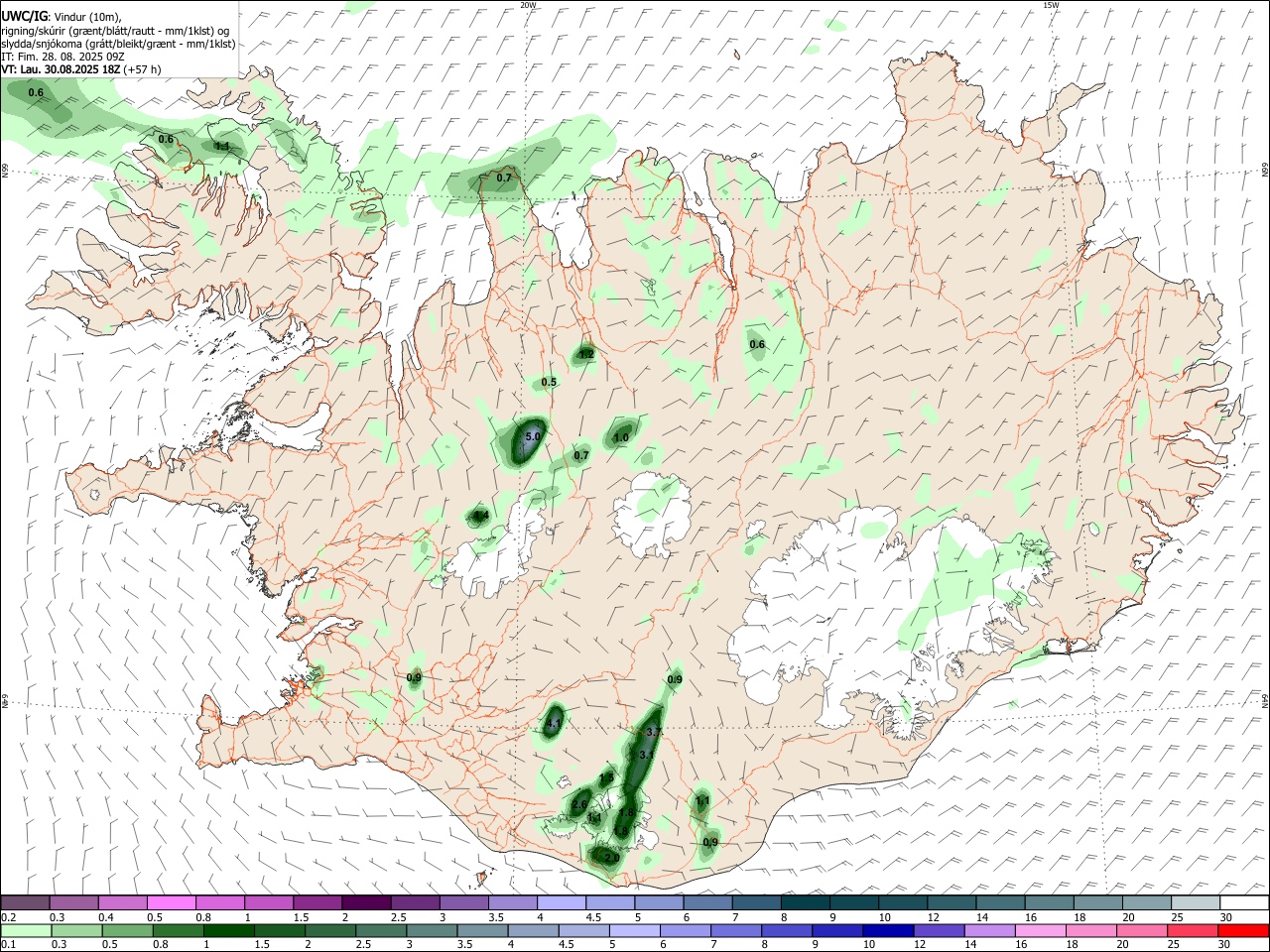The image size is (1270, 952).
Task: Select the 1.2 precipitation label
Action: [586, 354]
